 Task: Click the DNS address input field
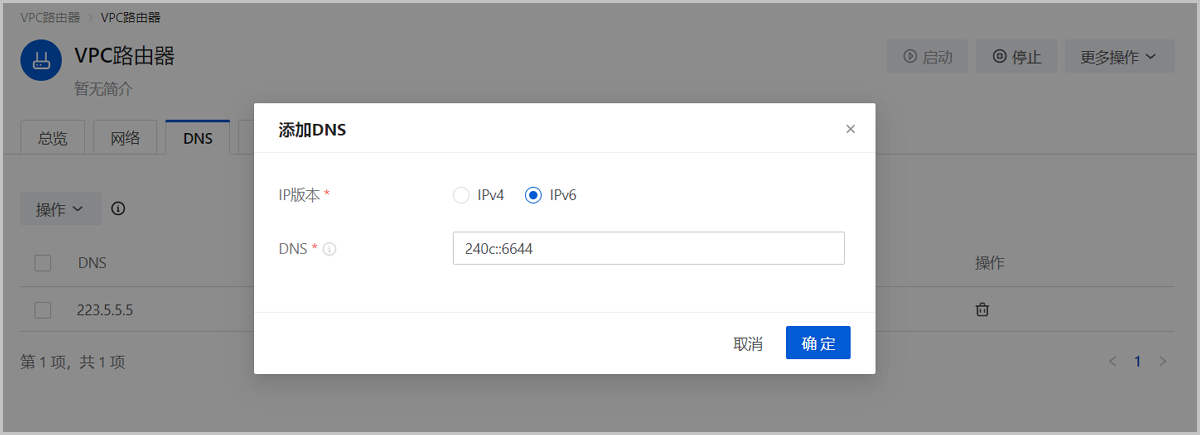pyautogui.click(x=648, y=249)
